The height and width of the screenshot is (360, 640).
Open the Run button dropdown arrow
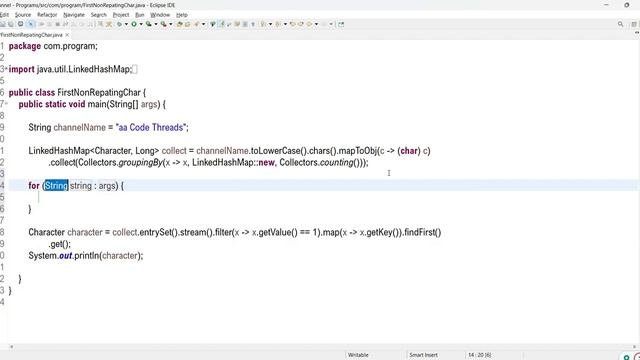click(x=141, y=24)
